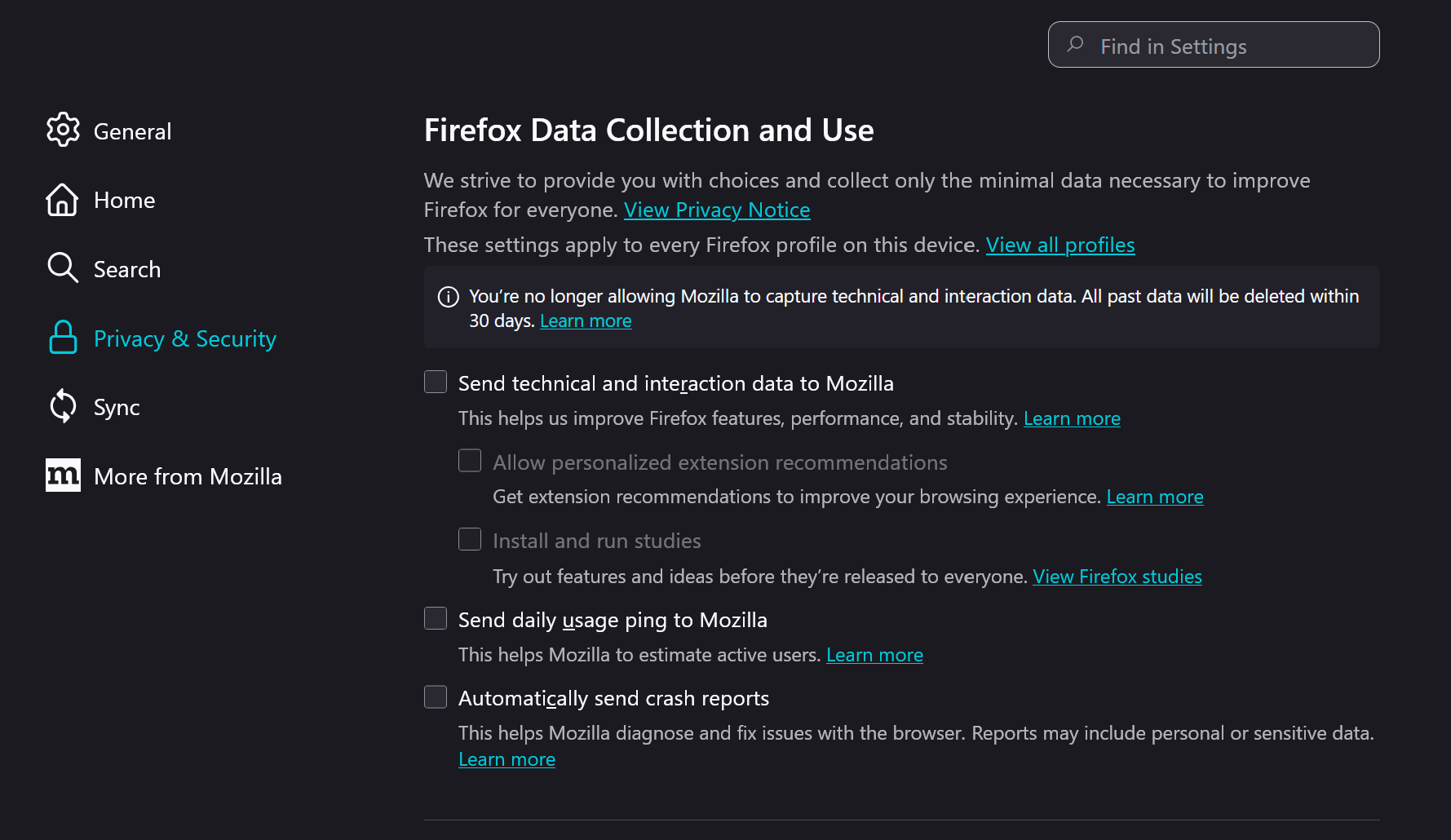Click the Sync arrows icon
1451x840 pixels.
[63, 405]
